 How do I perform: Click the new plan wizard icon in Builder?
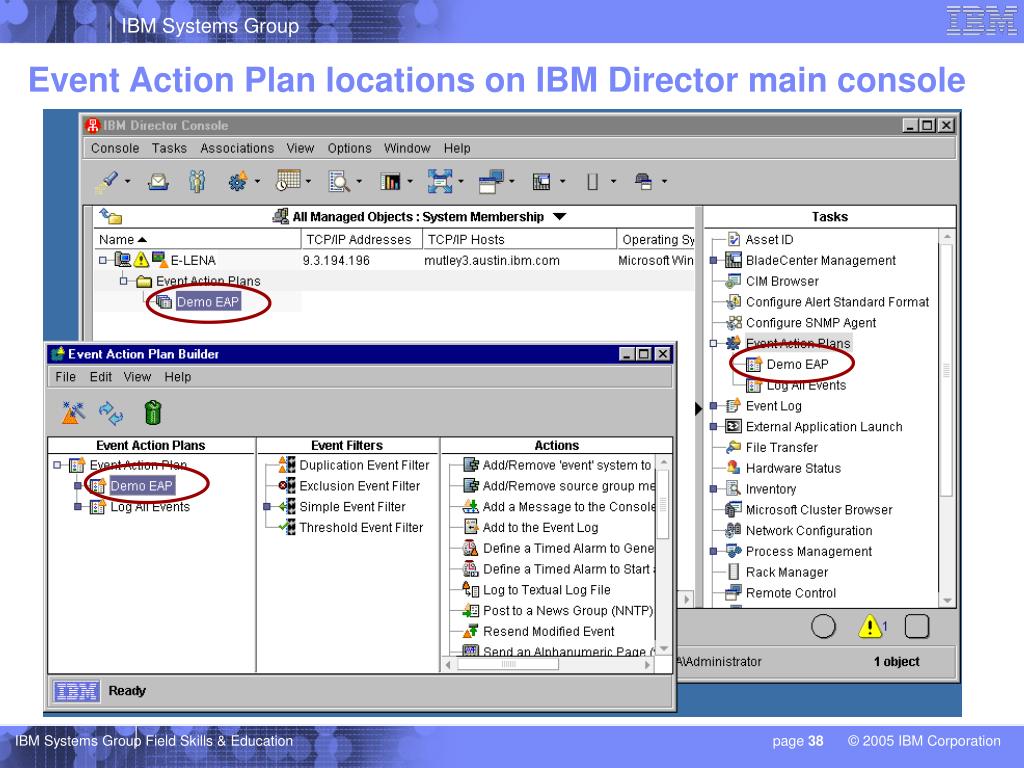(73, 413)
